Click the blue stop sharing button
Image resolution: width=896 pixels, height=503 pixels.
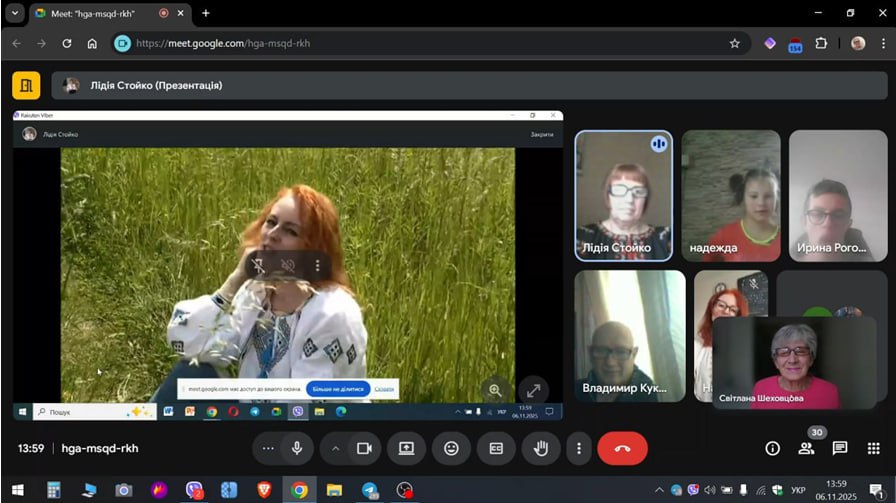(338, 388)
